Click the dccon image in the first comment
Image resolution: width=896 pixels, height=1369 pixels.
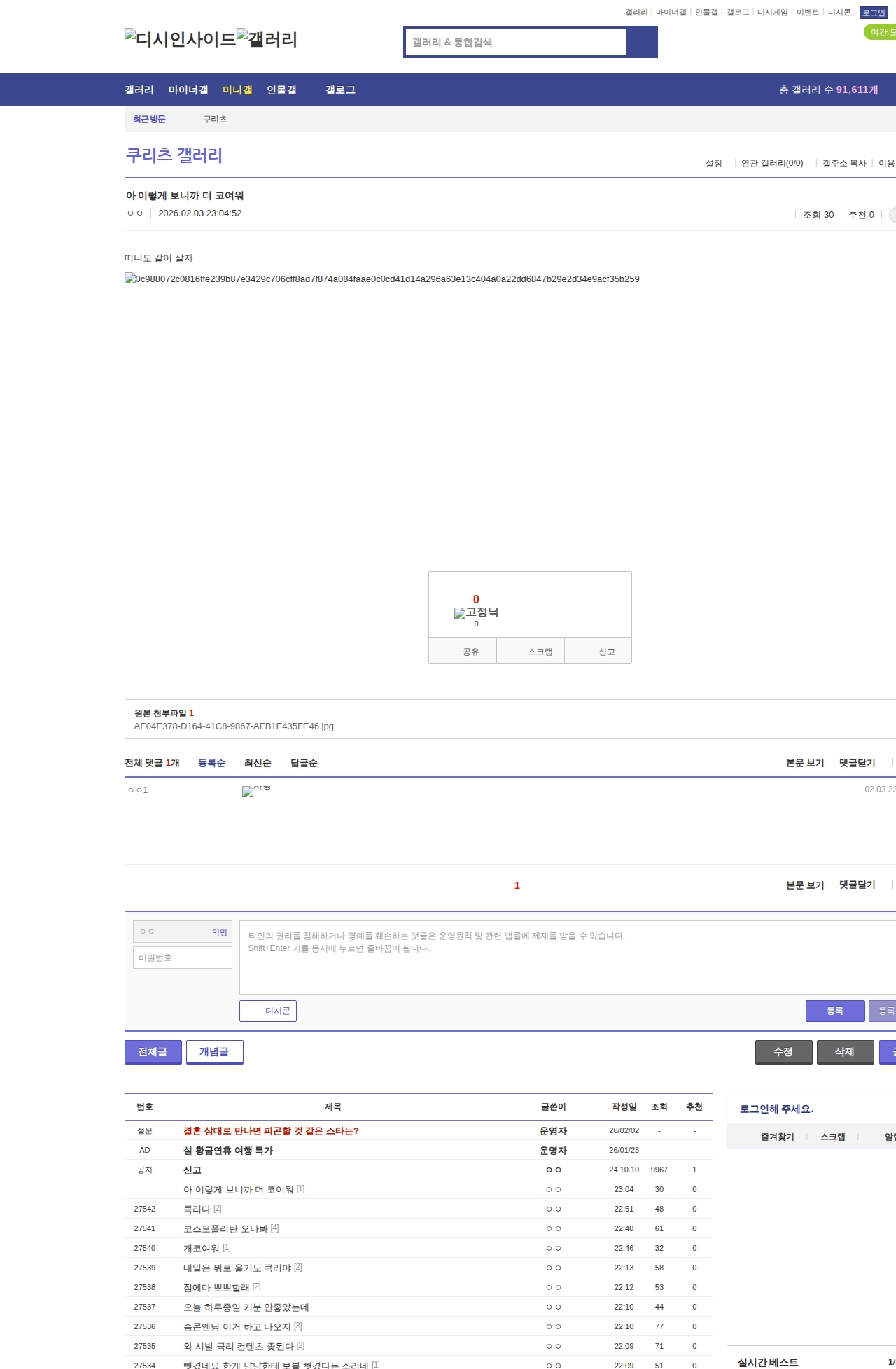coord(256,791)
